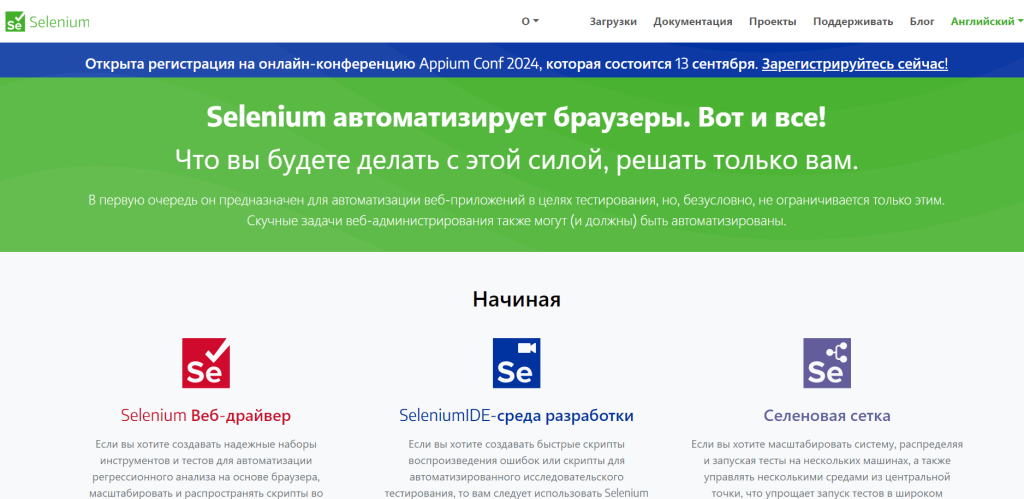Click the "Селеновая сетка" heading

tap(827, 415)
